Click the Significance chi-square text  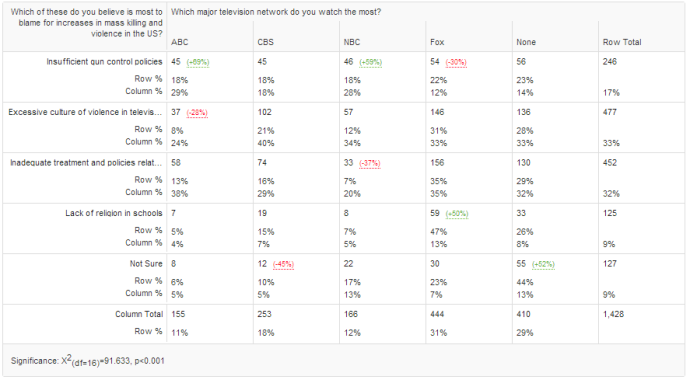coord(88,361)
